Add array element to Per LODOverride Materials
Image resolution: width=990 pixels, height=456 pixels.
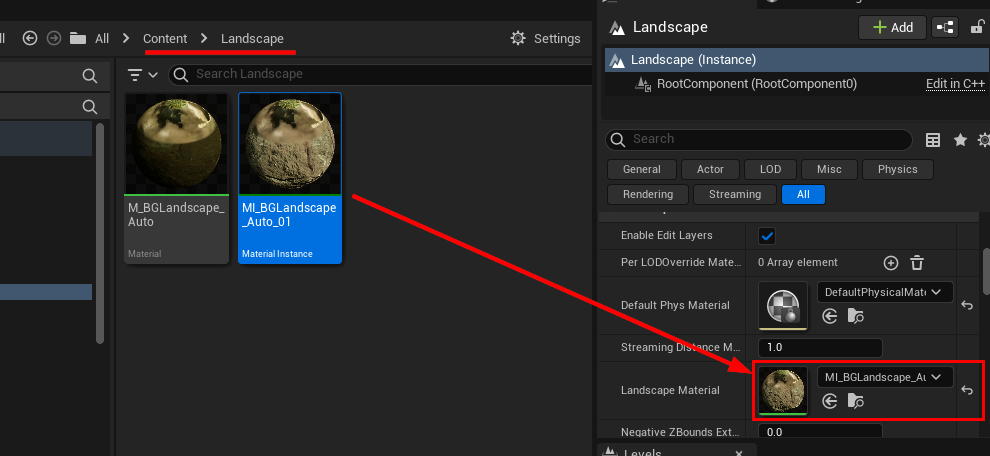(890, 263)
